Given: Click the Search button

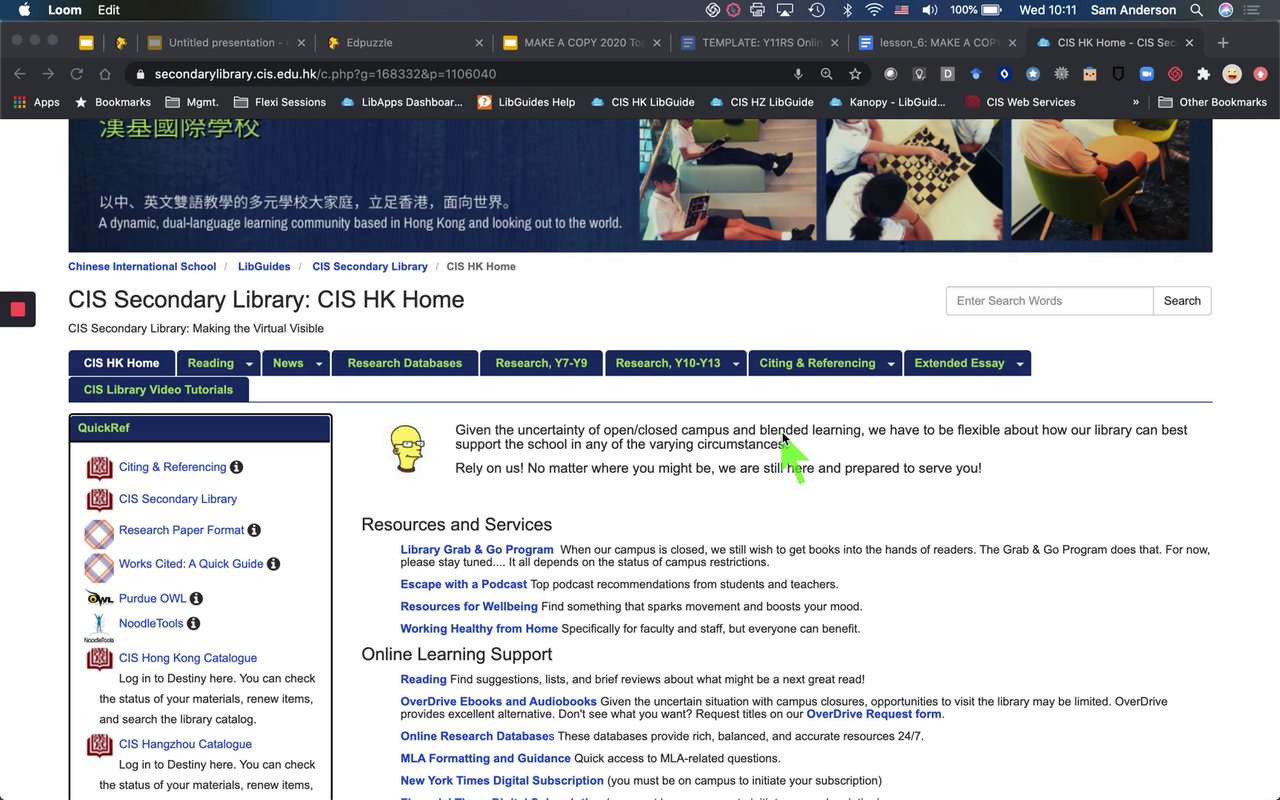Looking at the screenshot, I should click(x=1182, y=301).
